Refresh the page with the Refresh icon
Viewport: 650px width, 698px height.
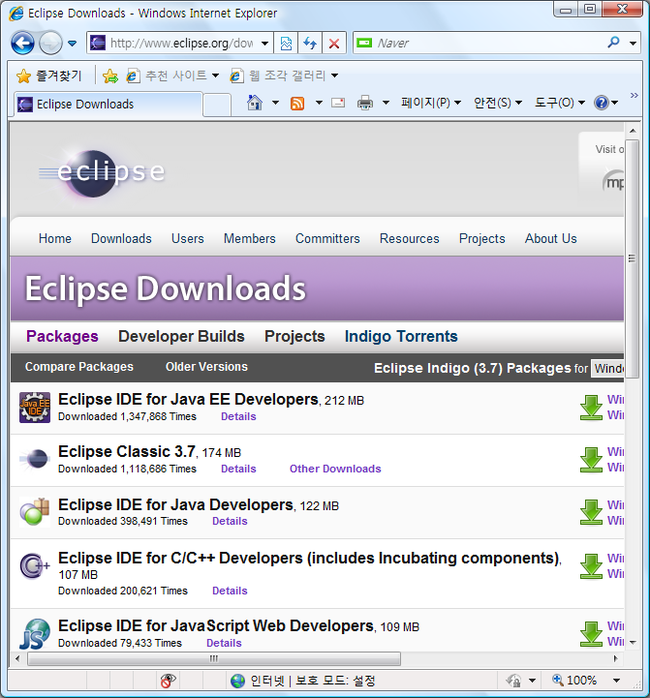(310, 43)
